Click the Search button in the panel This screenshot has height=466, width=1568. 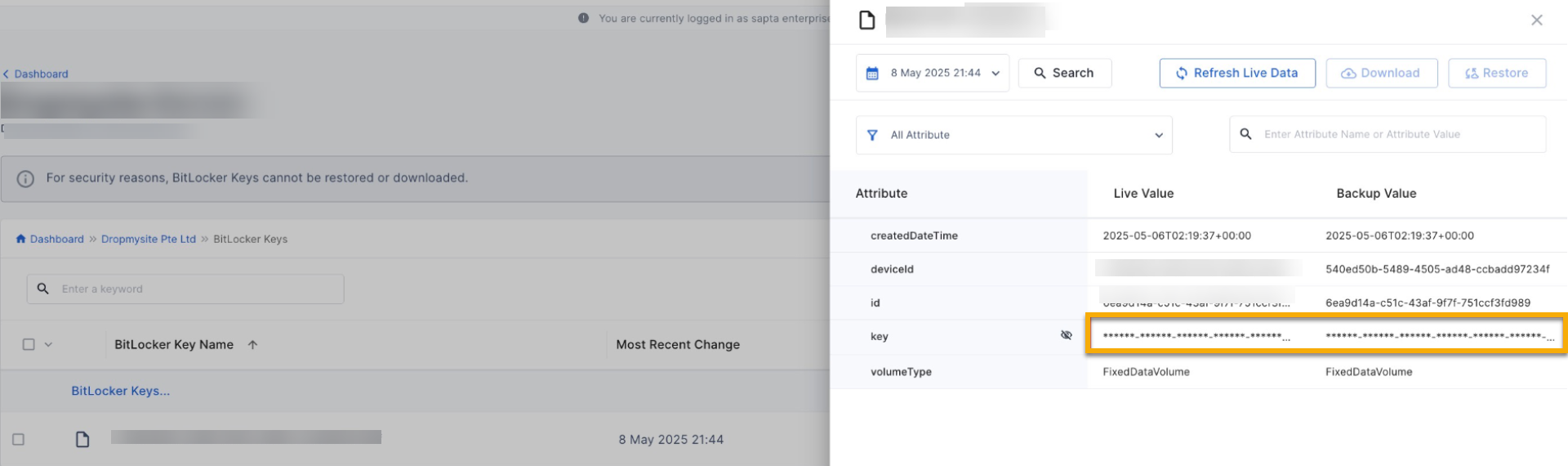(1065, 73)
